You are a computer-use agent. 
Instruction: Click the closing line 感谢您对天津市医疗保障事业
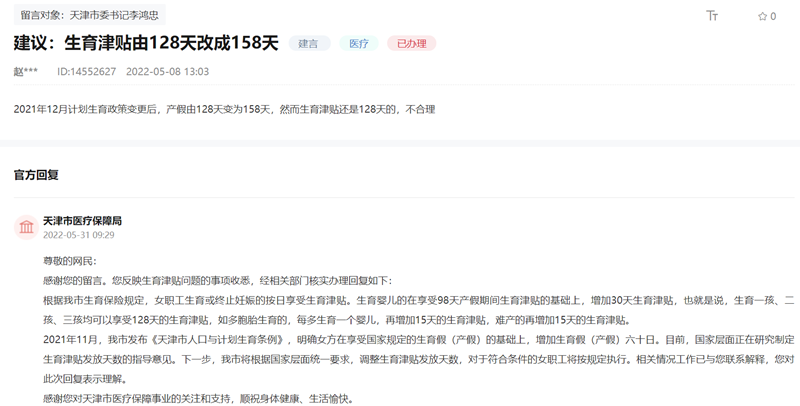199,399
